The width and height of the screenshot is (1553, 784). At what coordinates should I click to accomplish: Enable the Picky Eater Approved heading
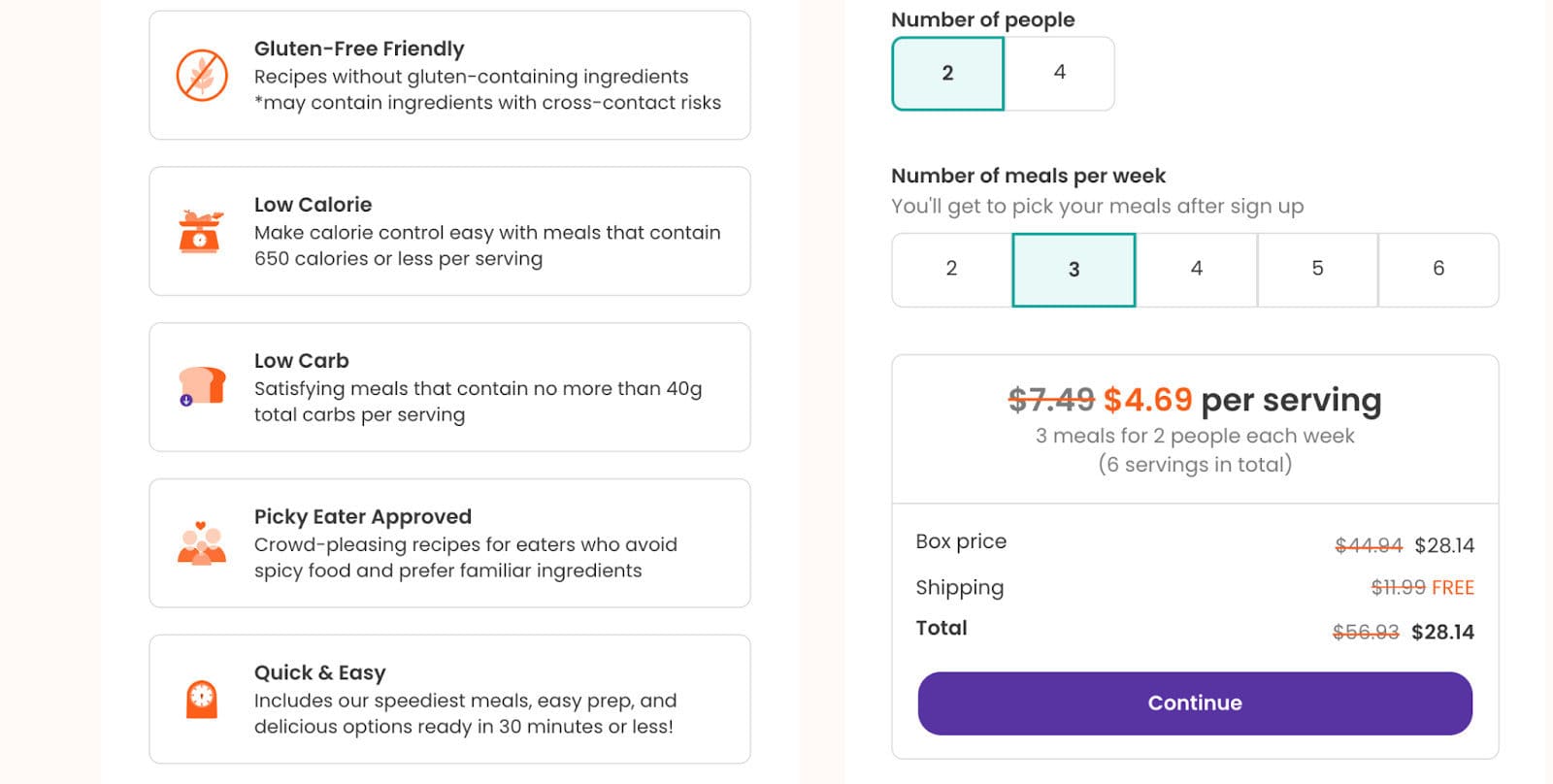(x=362, y=517)
